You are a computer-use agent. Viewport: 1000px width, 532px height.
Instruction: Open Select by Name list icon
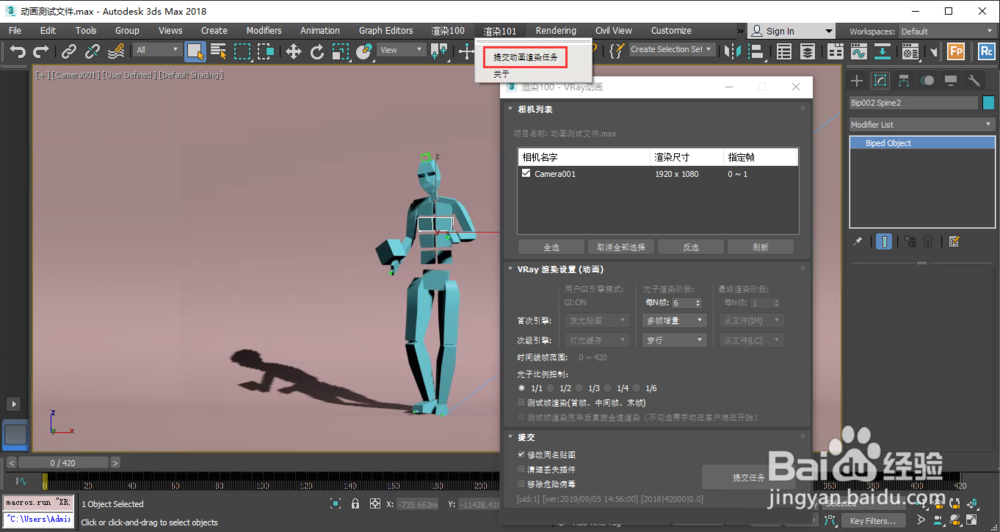tap(219, 52)
